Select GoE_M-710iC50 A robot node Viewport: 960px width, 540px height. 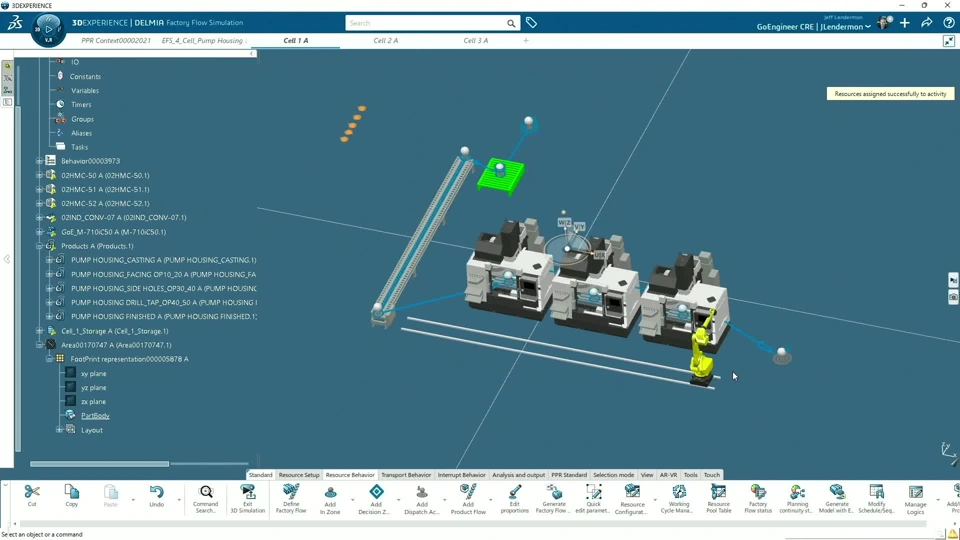coord(113,232)
